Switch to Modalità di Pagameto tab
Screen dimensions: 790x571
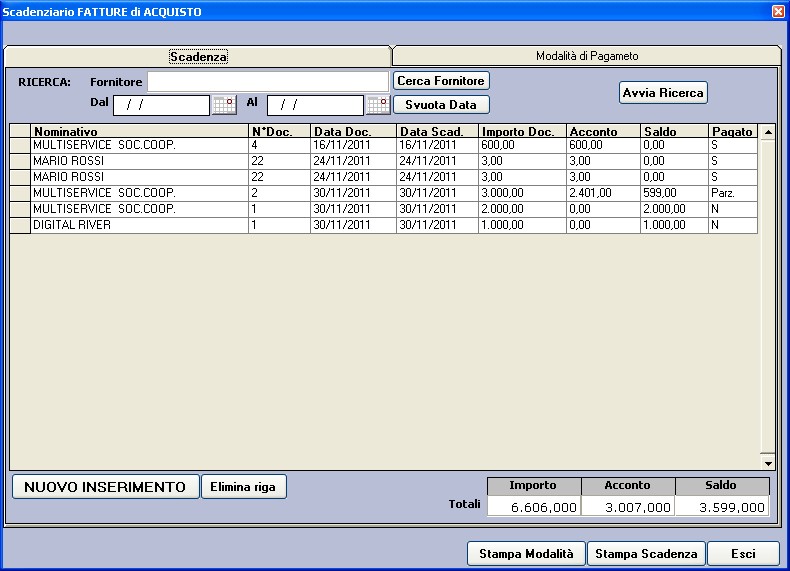click(586, 56)
